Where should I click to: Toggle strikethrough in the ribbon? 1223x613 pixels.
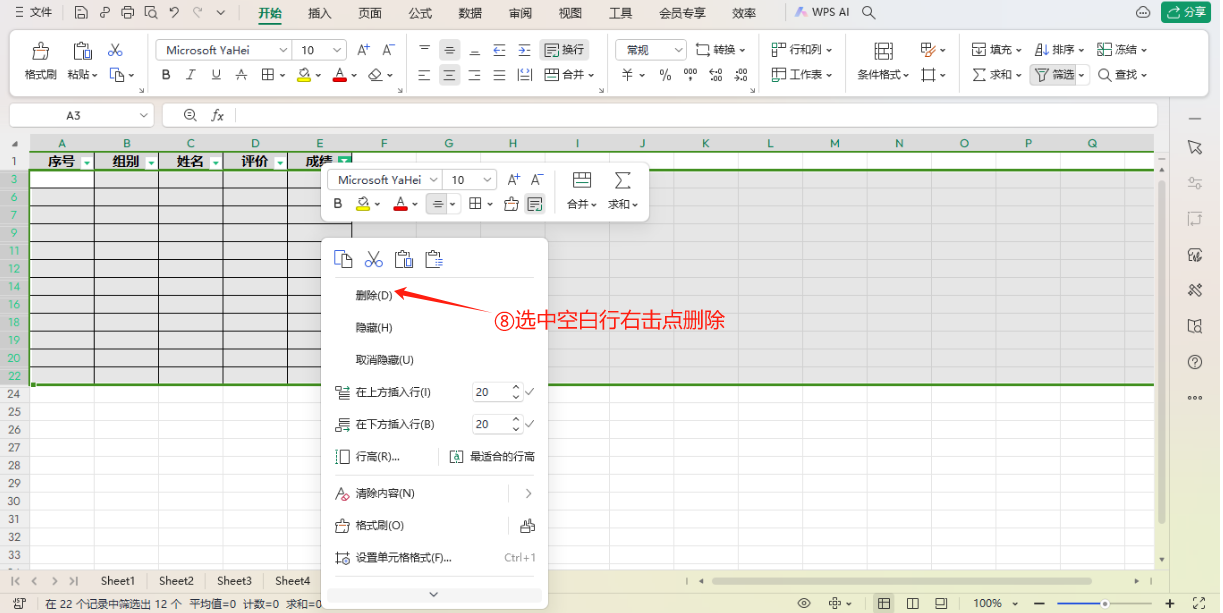[x=241, y=75]
